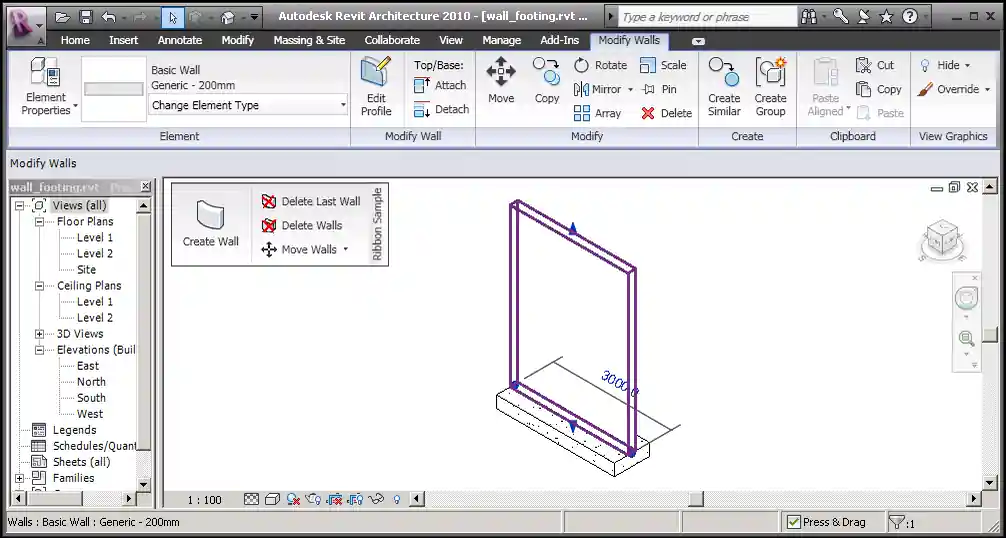Image resolution: width=1006 pixels, height=538 pixels.
Task: Expand the 3D Views tree node
Action: pos(40,334)
